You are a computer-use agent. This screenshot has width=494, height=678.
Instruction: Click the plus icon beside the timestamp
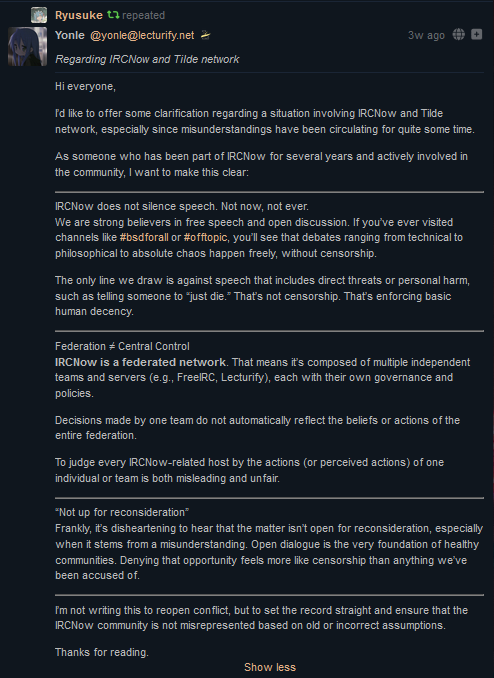pyautogui.click(x=477, y=34)
